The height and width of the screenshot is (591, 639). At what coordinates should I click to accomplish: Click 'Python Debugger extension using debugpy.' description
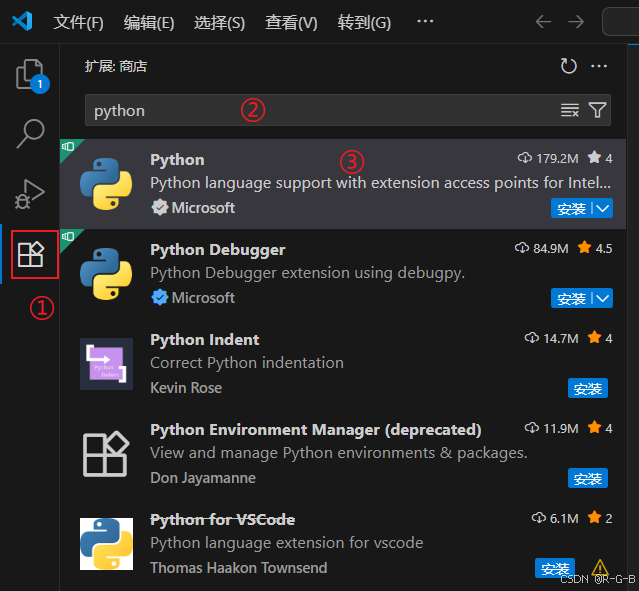click(307, 273)
